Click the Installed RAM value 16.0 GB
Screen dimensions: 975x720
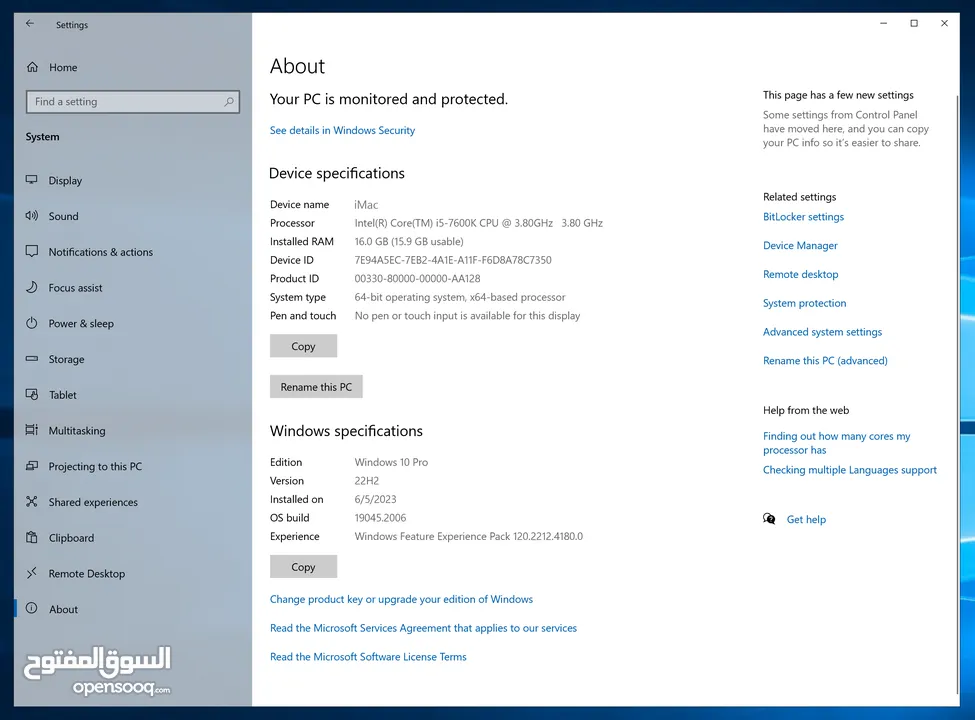pos(409,241)
